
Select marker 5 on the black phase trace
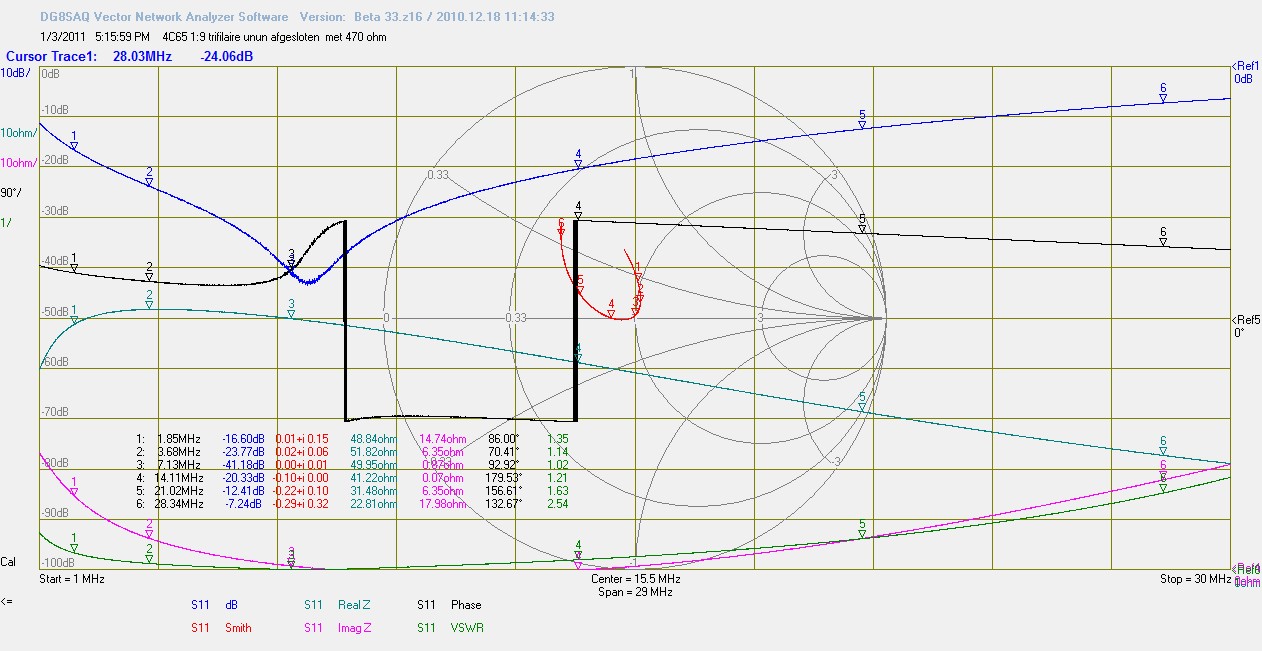(862, 226)
